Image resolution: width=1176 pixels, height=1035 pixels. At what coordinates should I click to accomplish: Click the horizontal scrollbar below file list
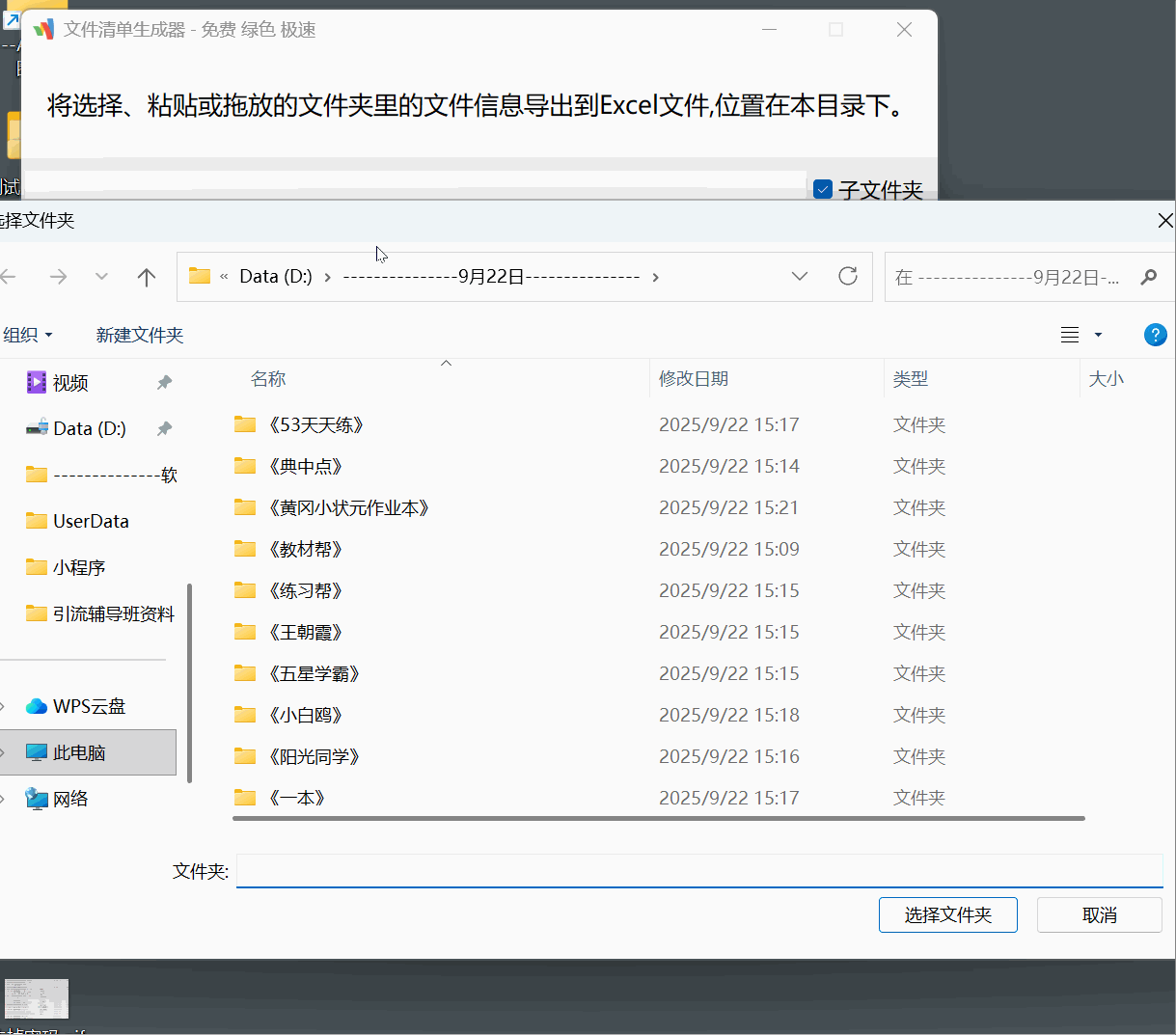656,818
